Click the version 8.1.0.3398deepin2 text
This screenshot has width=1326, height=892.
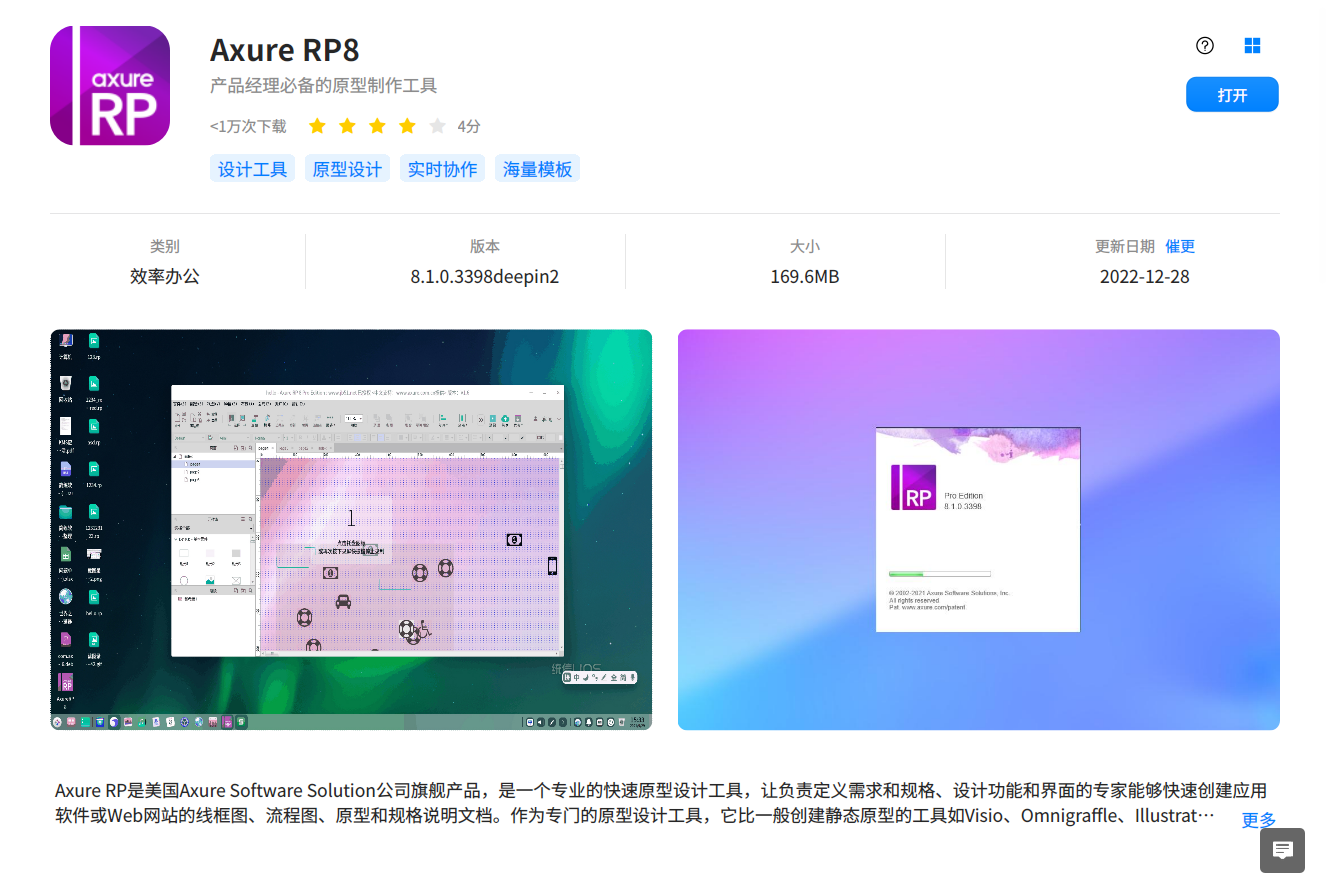[485, 276]
